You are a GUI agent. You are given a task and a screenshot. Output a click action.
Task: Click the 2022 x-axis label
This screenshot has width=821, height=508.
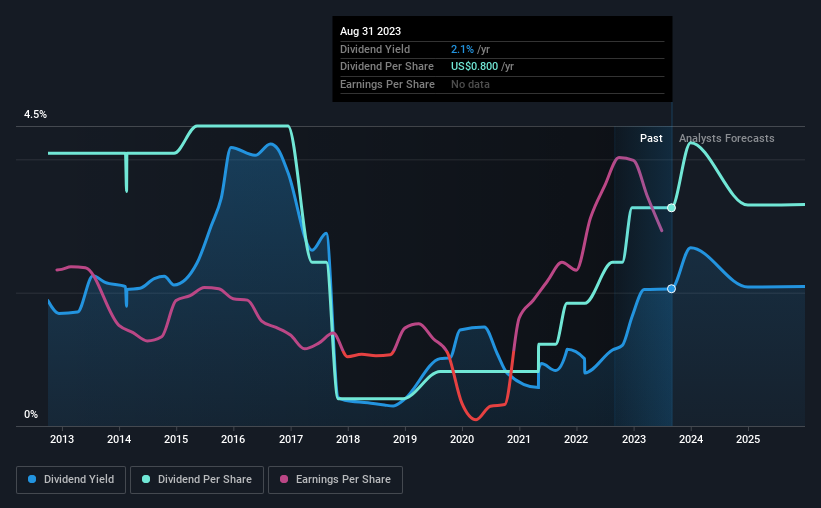(576, 439)
